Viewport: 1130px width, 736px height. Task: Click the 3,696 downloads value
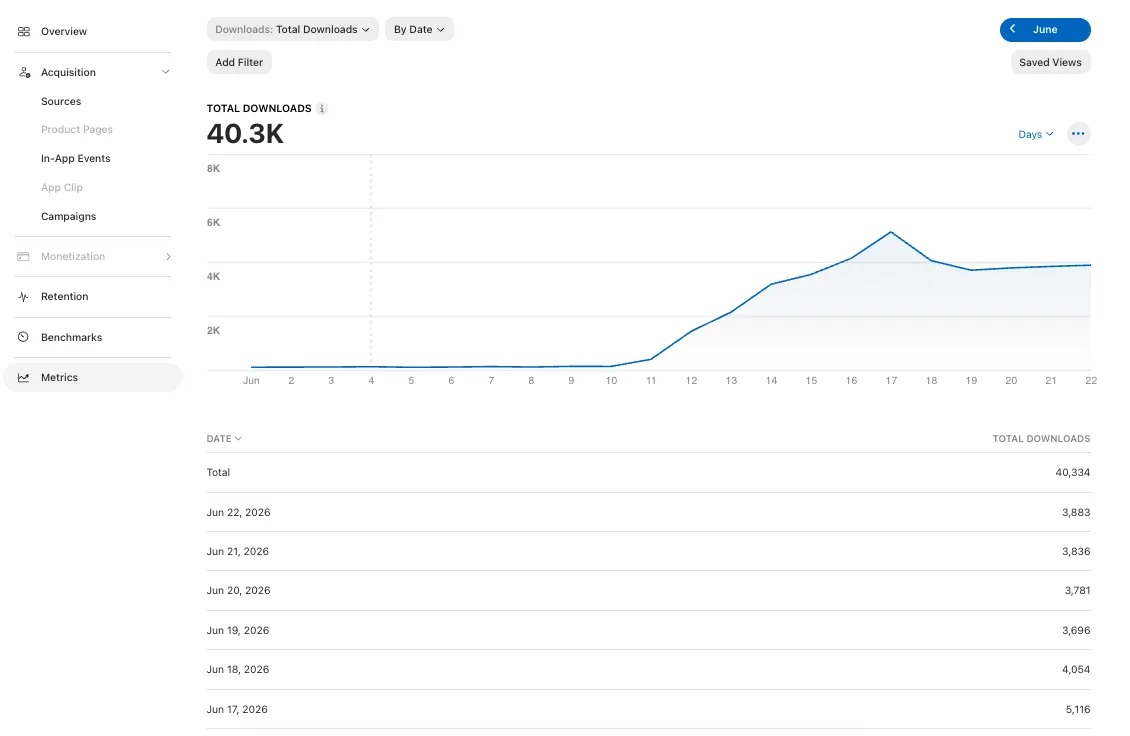(1076, 630)
